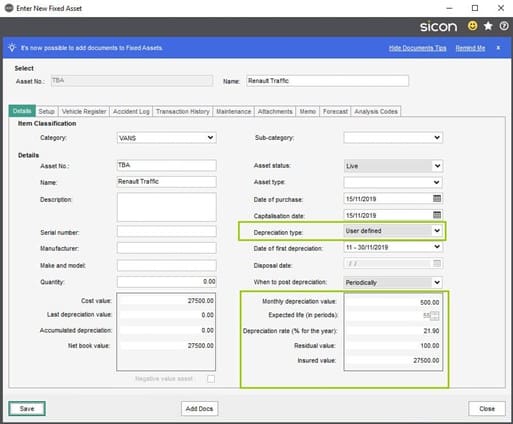Image resolution: width=513 pixels, height=424 pixels.
Task: Click the Monthly depreciation value field
Action: tap(393, 302)
